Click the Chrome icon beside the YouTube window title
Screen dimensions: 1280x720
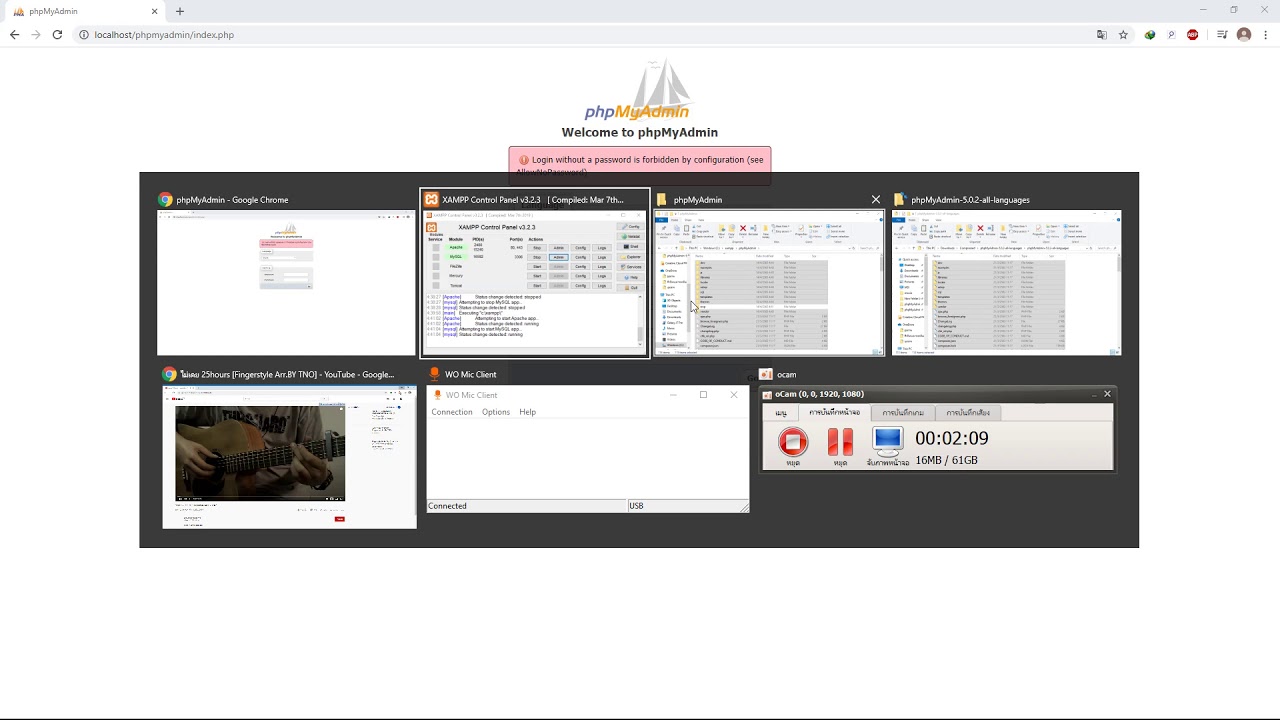(x=170, y=374)
